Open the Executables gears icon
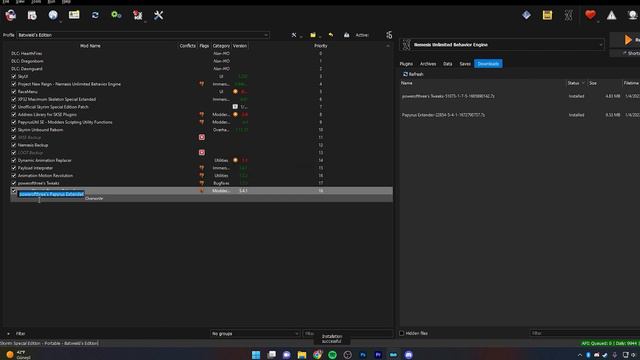This screenshot has width=640, height=360. (116, 15)
